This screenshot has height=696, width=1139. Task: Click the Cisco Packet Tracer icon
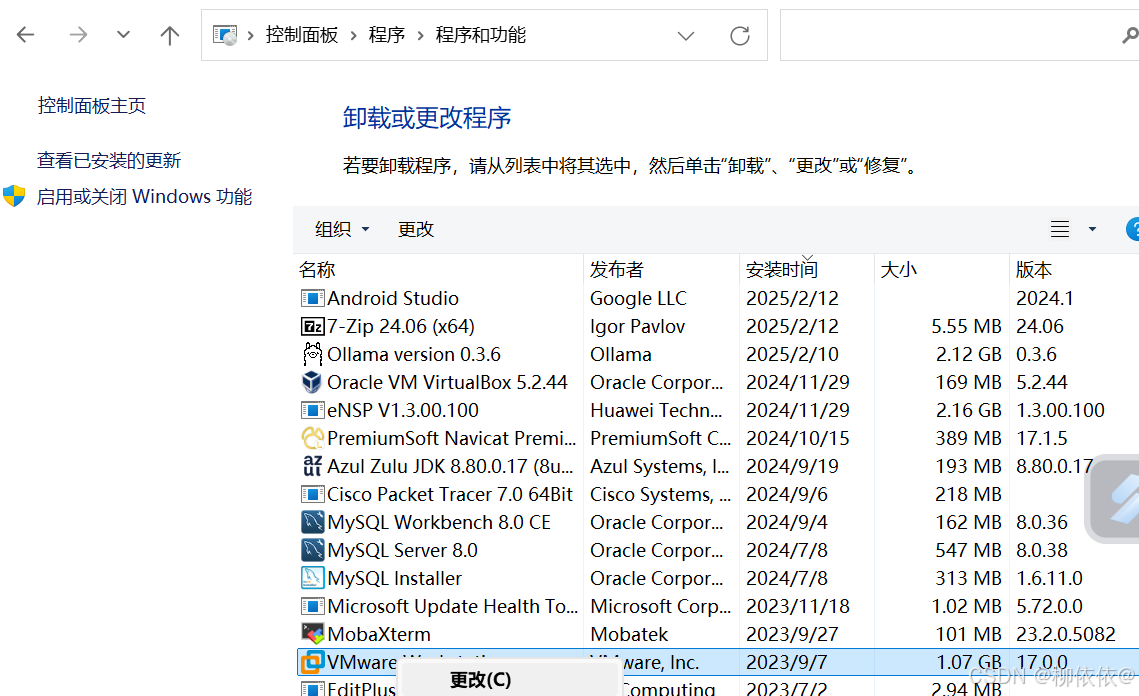[312, 495]
